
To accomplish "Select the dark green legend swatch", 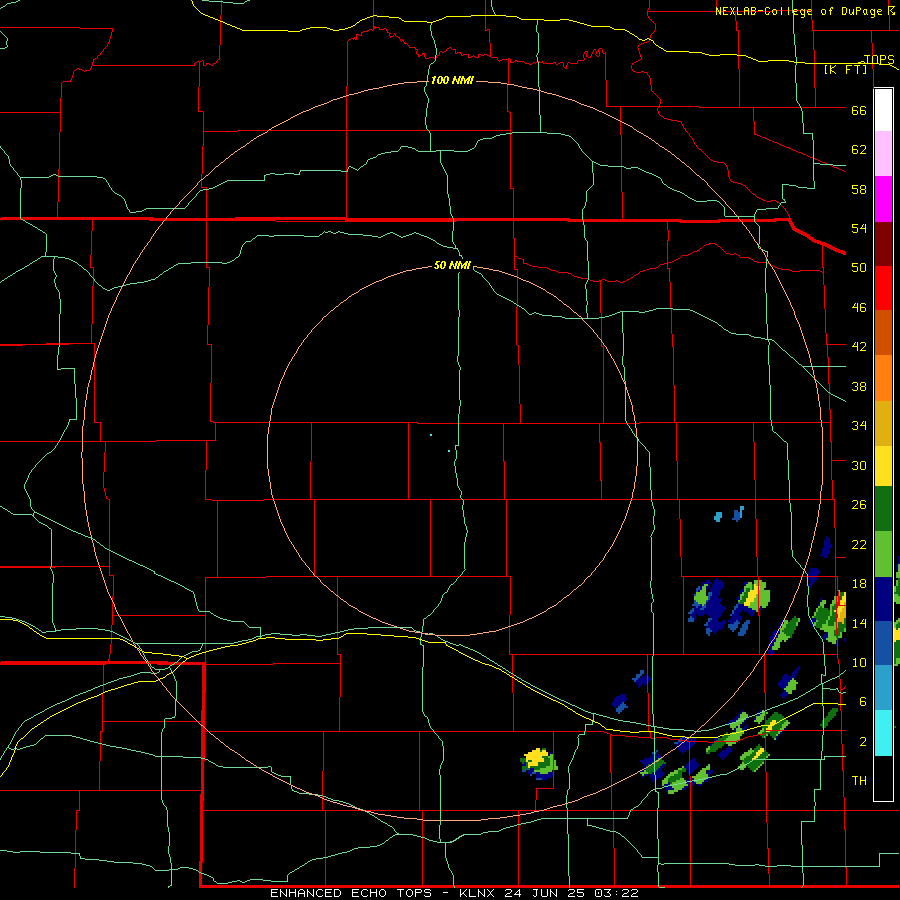I will (x=883, y=509).
